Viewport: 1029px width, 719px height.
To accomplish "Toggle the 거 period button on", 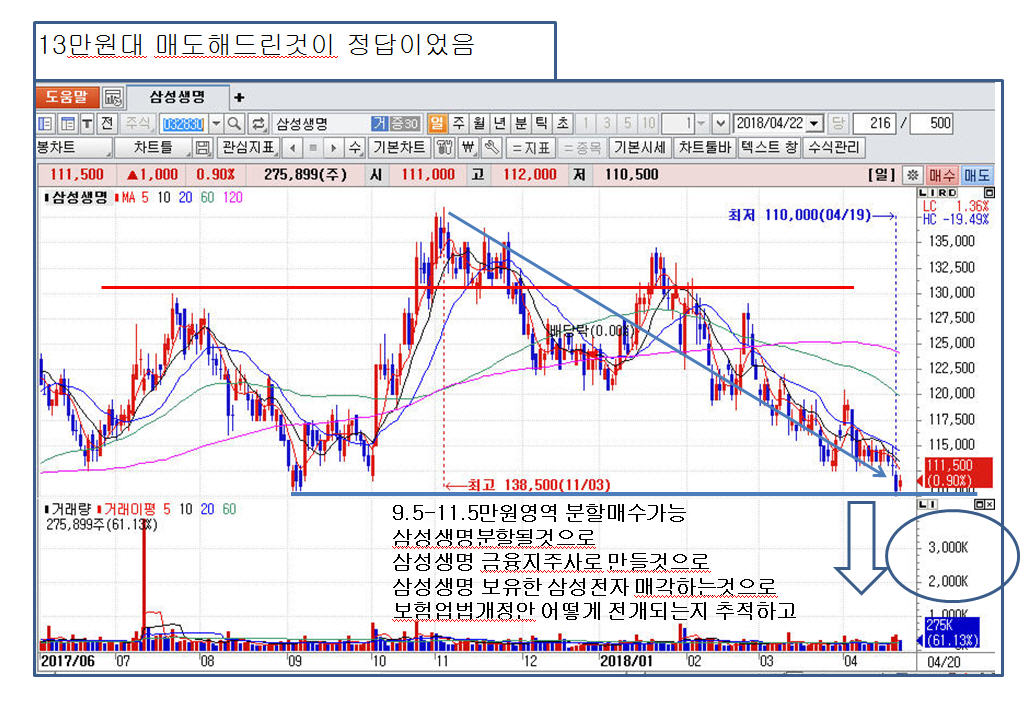I will pos(381,122).
